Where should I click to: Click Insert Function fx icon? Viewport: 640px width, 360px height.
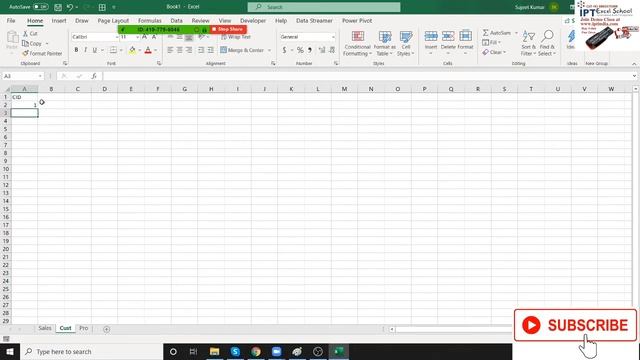(94, 76)
